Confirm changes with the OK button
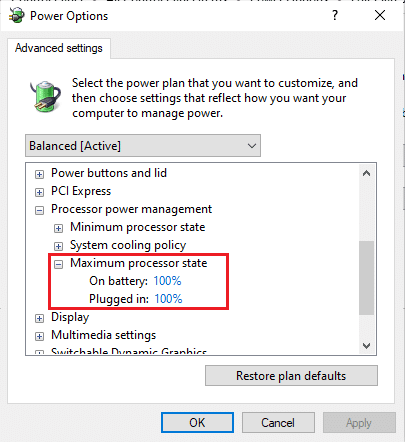Screen dimensions: 405x442 click(x=197, y=423)
